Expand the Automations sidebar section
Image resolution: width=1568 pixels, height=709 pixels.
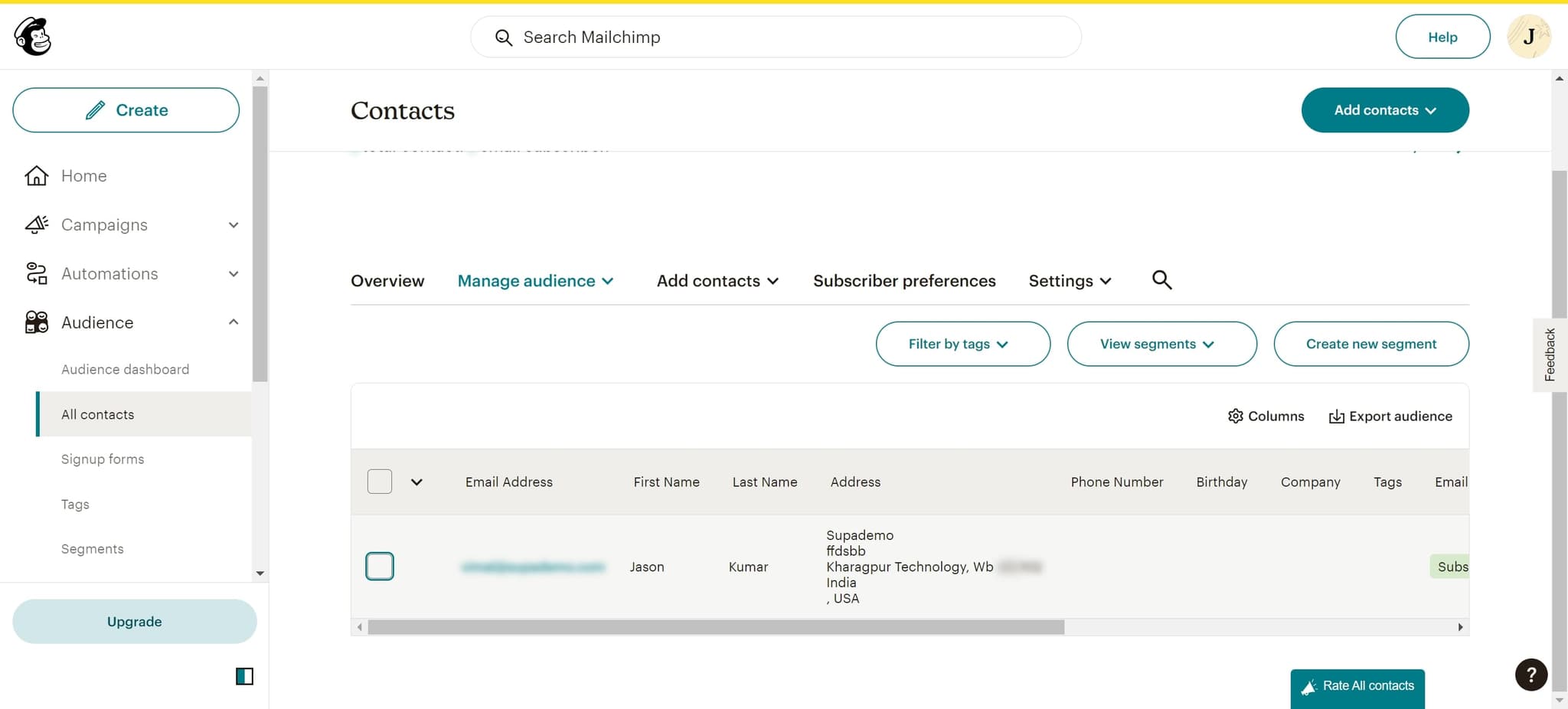(234, 274)
